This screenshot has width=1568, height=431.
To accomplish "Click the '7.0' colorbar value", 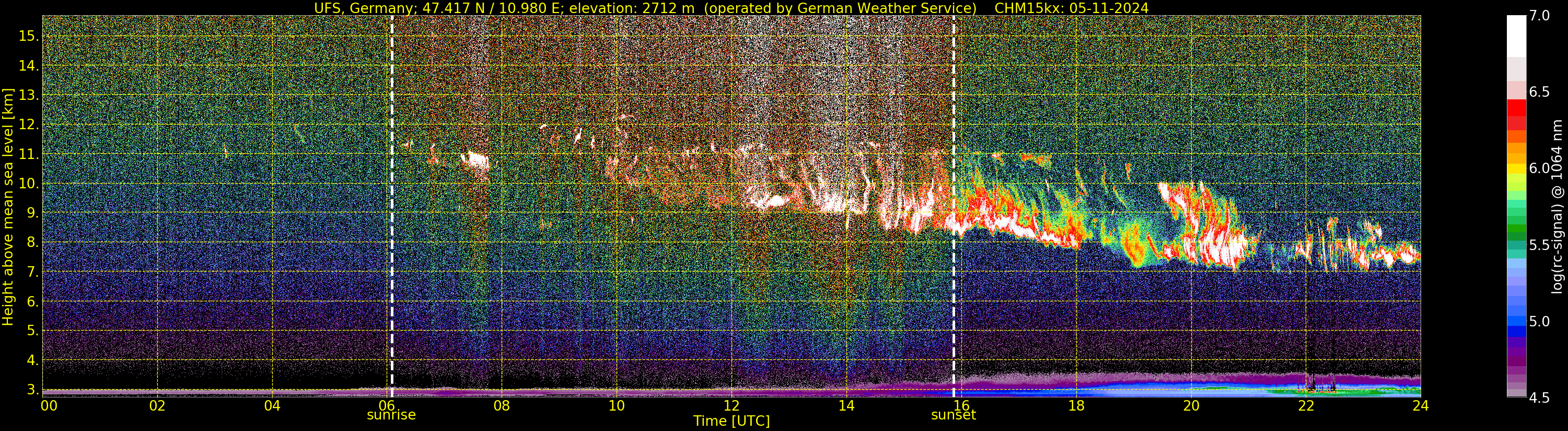I will 1538,15.
